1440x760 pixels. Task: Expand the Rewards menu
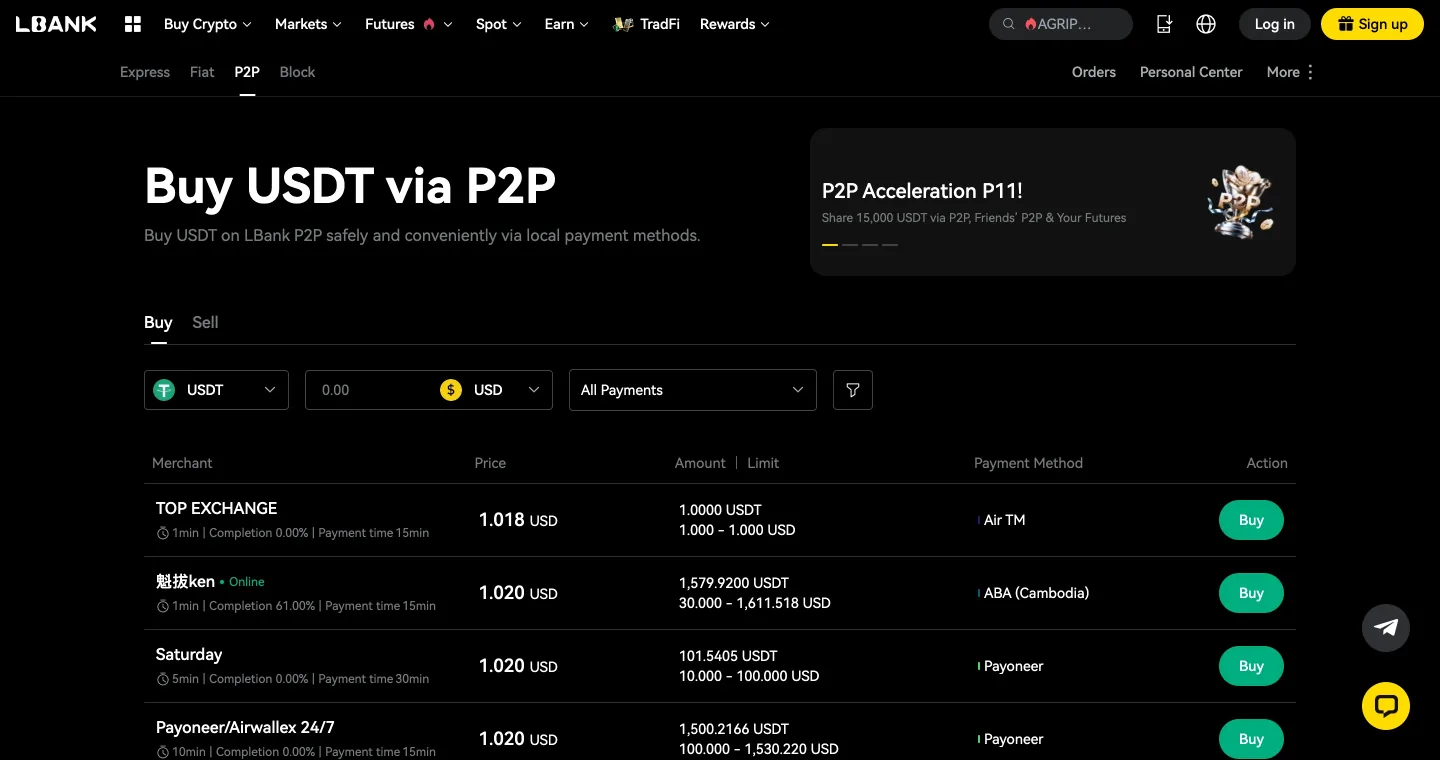click(735, 24)
